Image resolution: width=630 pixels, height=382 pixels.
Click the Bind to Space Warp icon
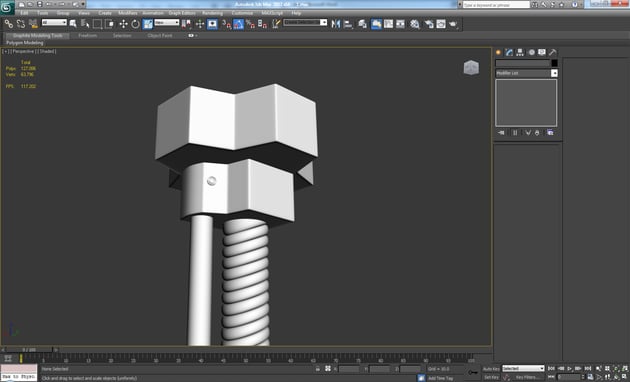33,24
